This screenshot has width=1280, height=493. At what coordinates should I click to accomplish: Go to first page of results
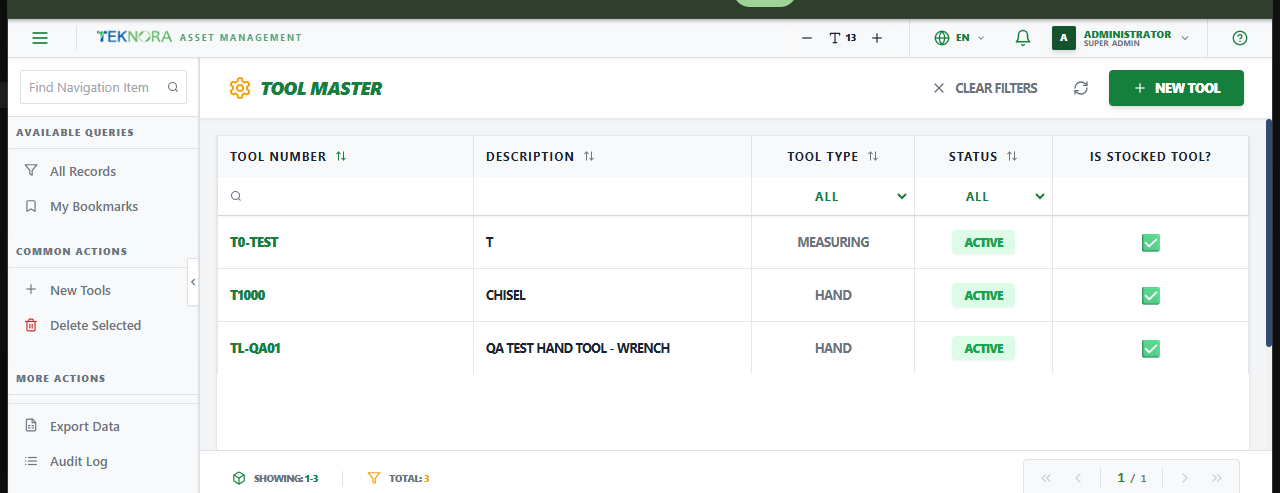1046,478
